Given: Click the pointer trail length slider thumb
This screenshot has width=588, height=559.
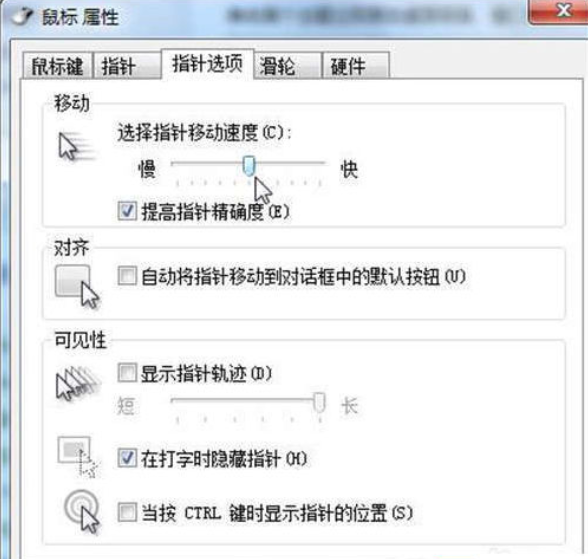Looking at the screenshot, I should (320, 403).
